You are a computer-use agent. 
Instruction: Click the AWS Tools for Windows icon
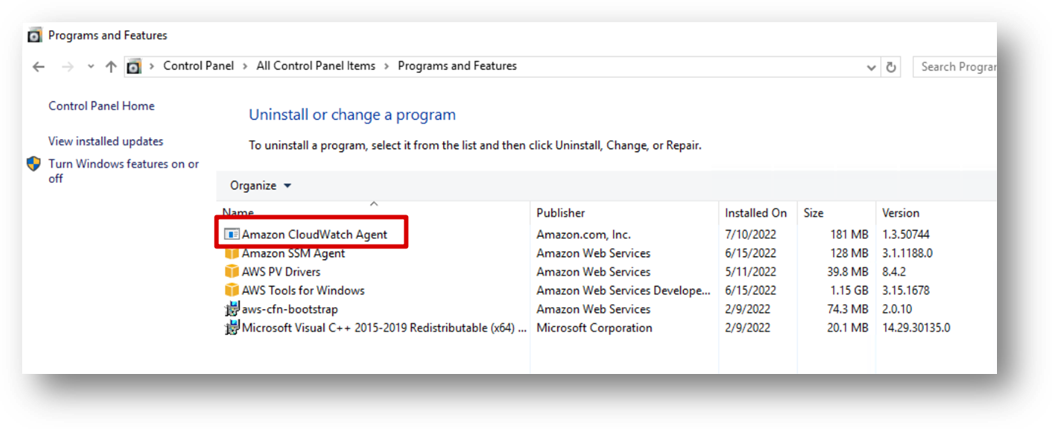[231, 291]
